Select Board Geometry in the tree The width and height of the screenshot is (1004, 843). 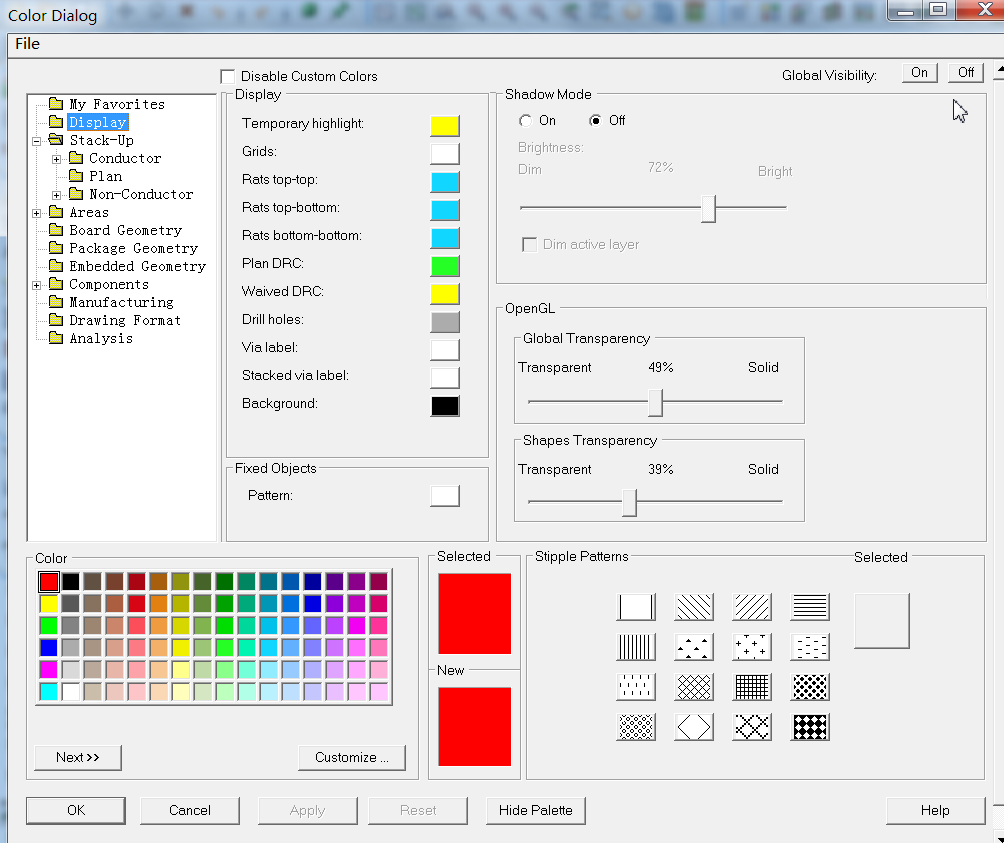click(x=125, y=230)
